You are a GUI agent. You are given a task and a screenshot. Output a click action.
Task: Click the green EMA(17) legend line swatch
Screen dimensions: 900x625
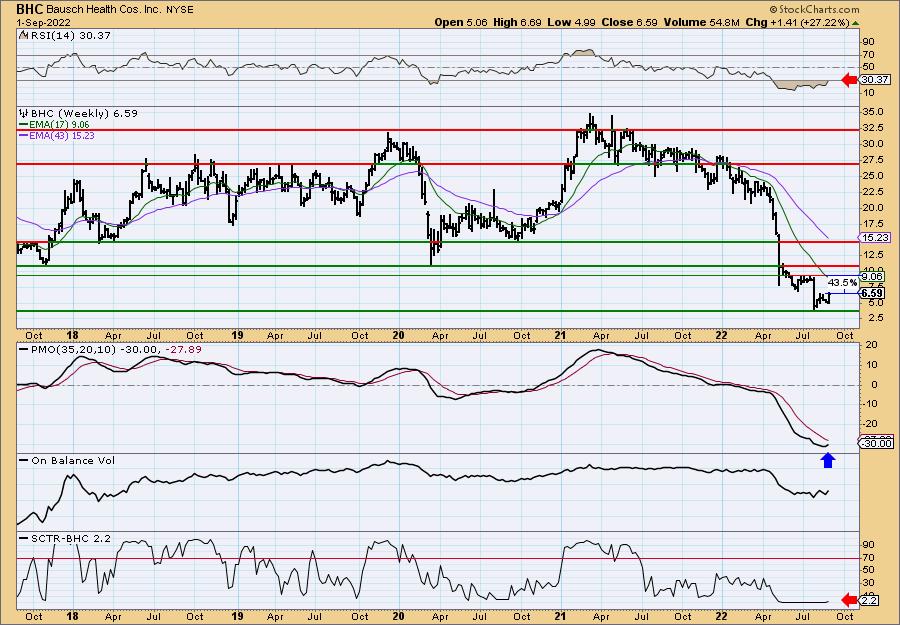[x=24, y=125]
